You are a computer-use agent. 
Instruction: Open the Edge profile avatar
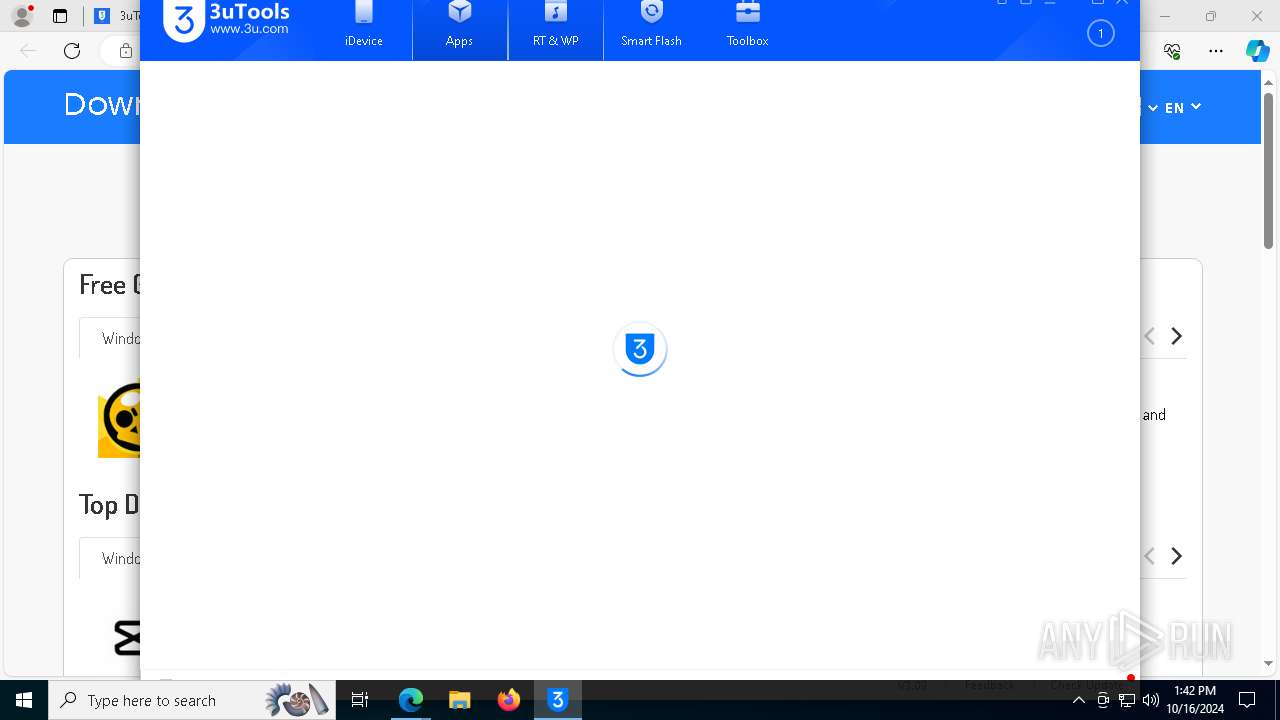coord(22,16)
